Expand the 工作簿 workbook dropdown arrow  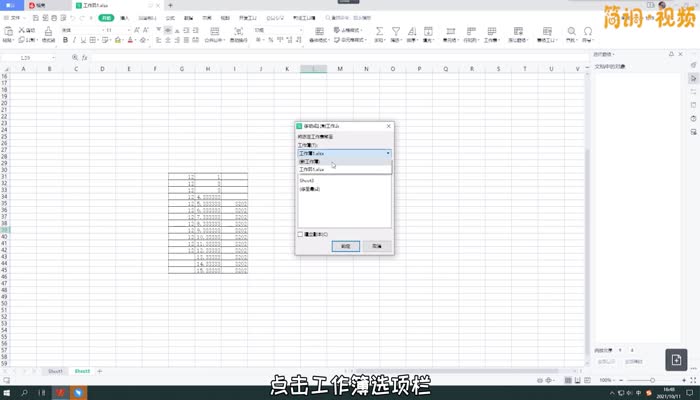point(387,153)
